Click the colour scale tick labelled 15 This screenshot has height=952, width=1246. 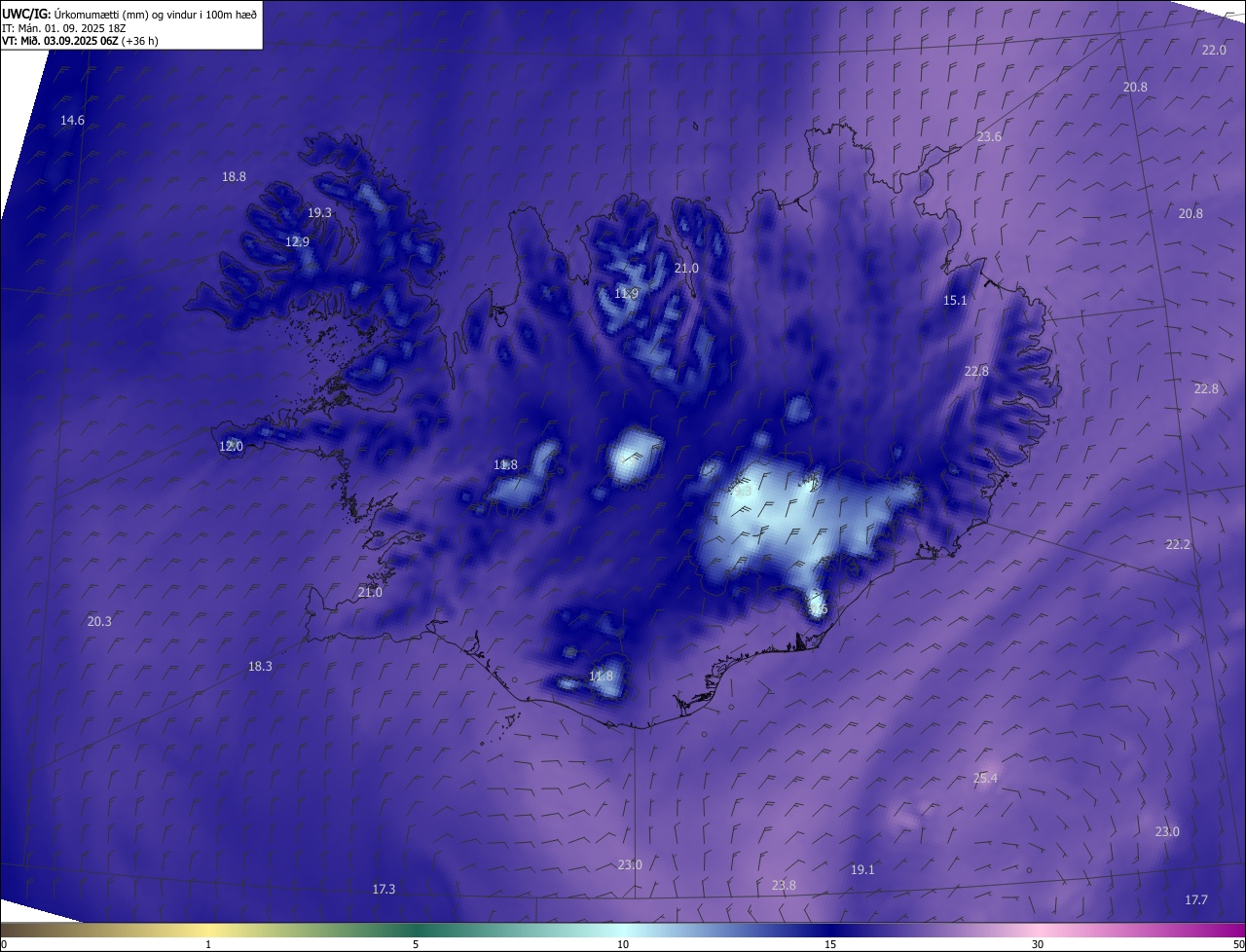pyautogui.click(x=830, y=944)
